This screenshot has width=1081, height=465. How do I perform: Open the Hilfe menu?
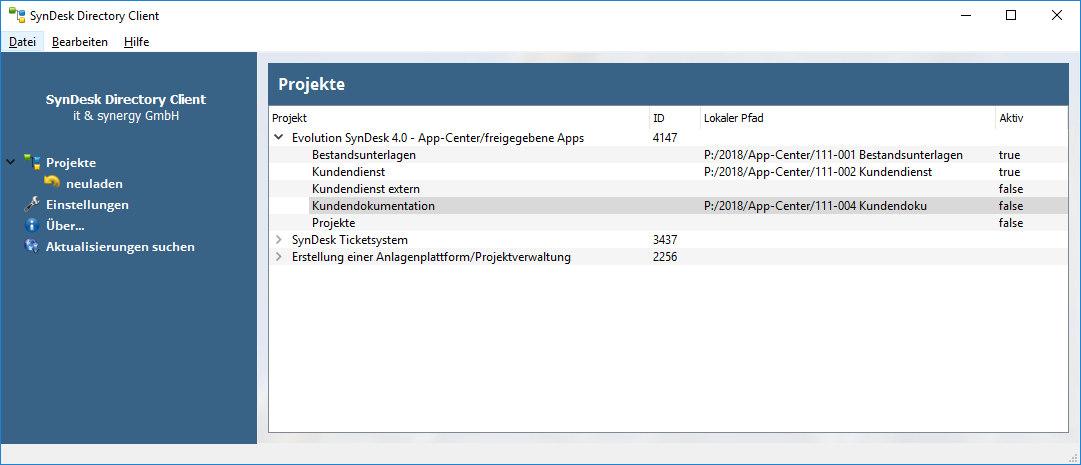(x=137, y=41)
